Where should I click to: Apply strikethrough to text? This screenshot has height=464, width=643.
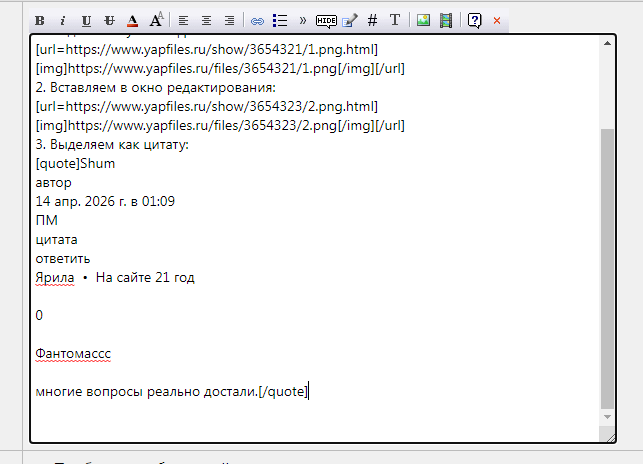(109, 20)
